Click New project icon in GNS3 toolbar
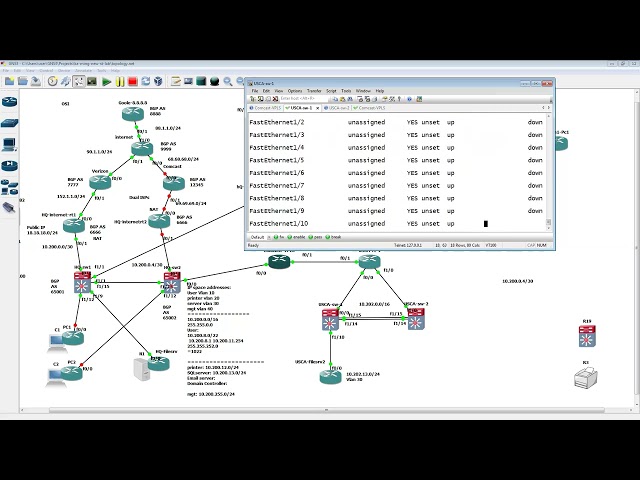The height and width of the screenshot is (480, 640). tap(9, 81)
